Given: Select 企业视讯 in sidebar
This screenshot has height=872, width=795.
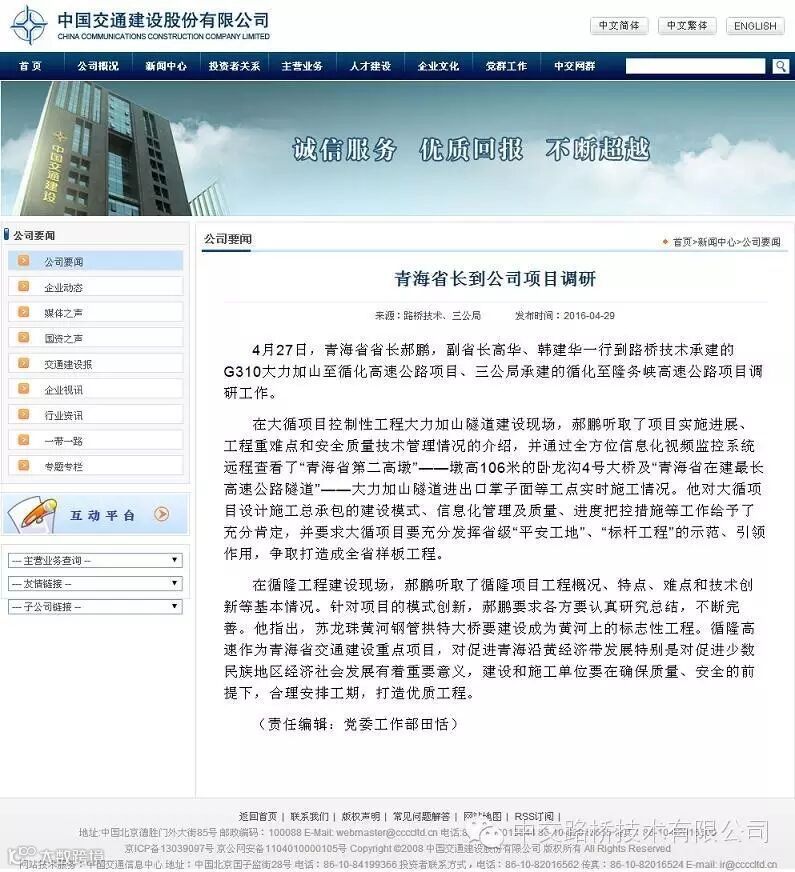Looking at the screenshot, I should (x=95, y=389).
